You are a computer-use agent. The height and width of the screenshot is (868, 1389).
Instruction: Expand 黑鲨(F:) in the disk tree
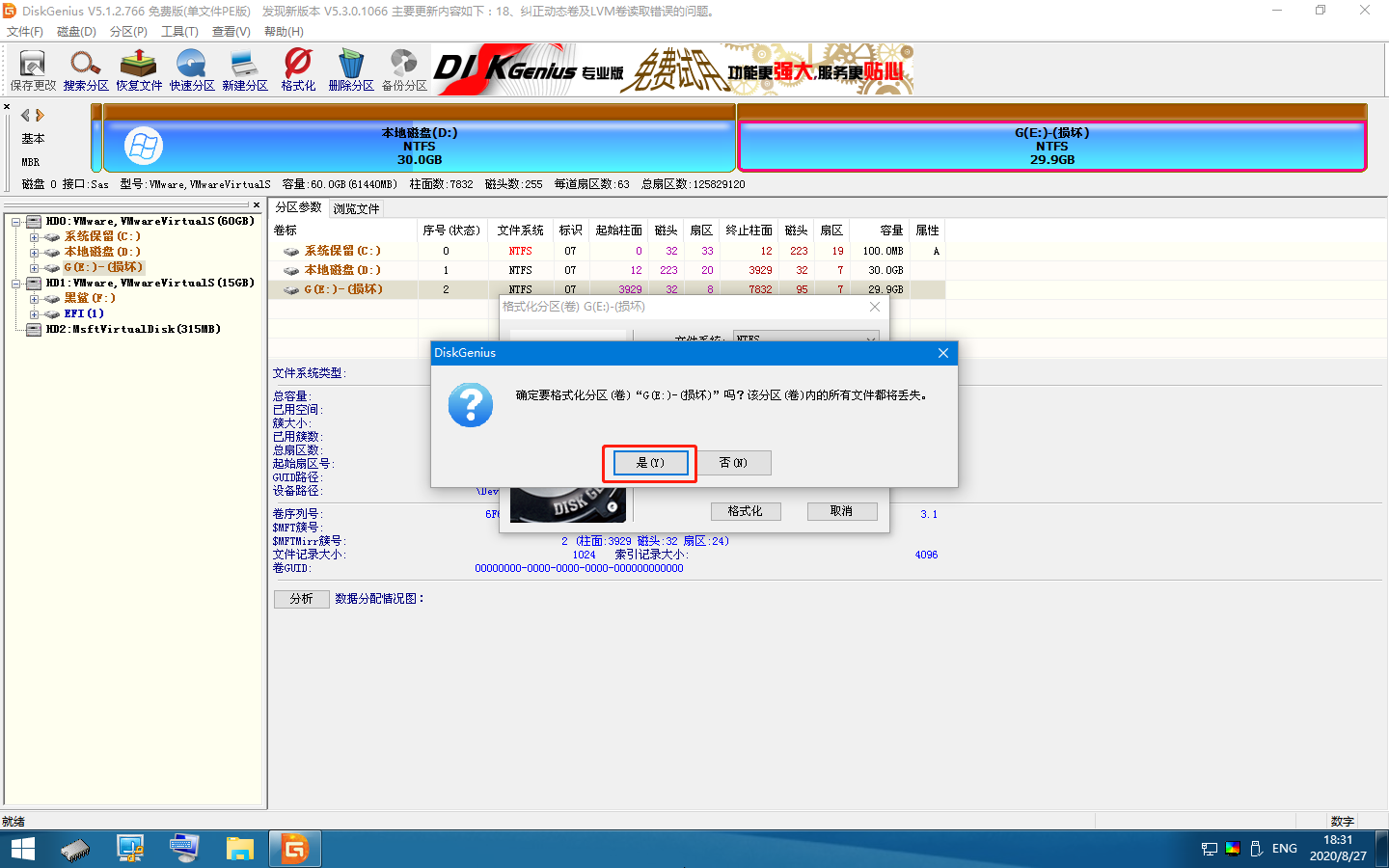pyautogui.click(x=34, y=299)
